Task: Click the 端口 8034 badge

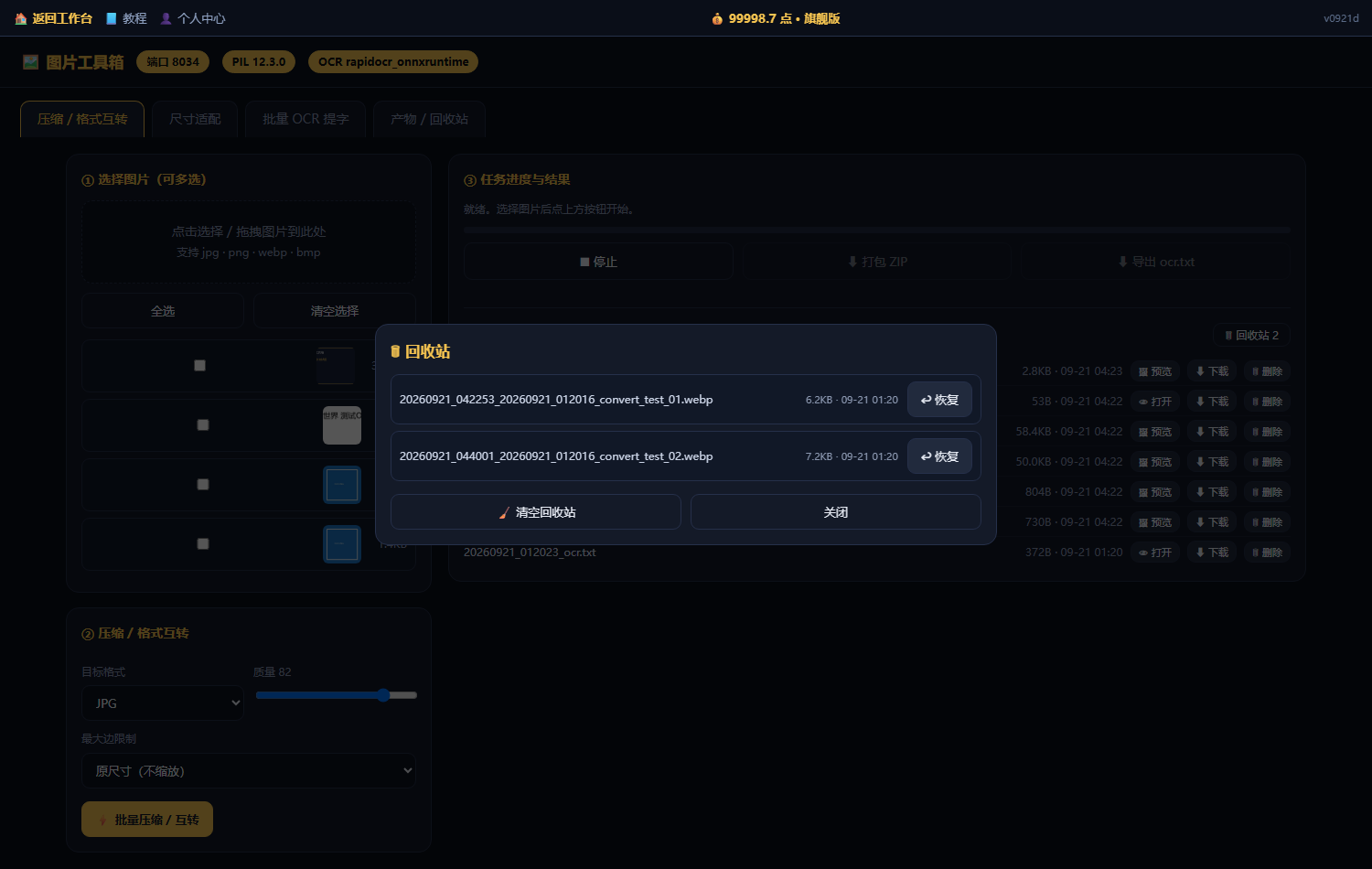Action: point(173,62)
